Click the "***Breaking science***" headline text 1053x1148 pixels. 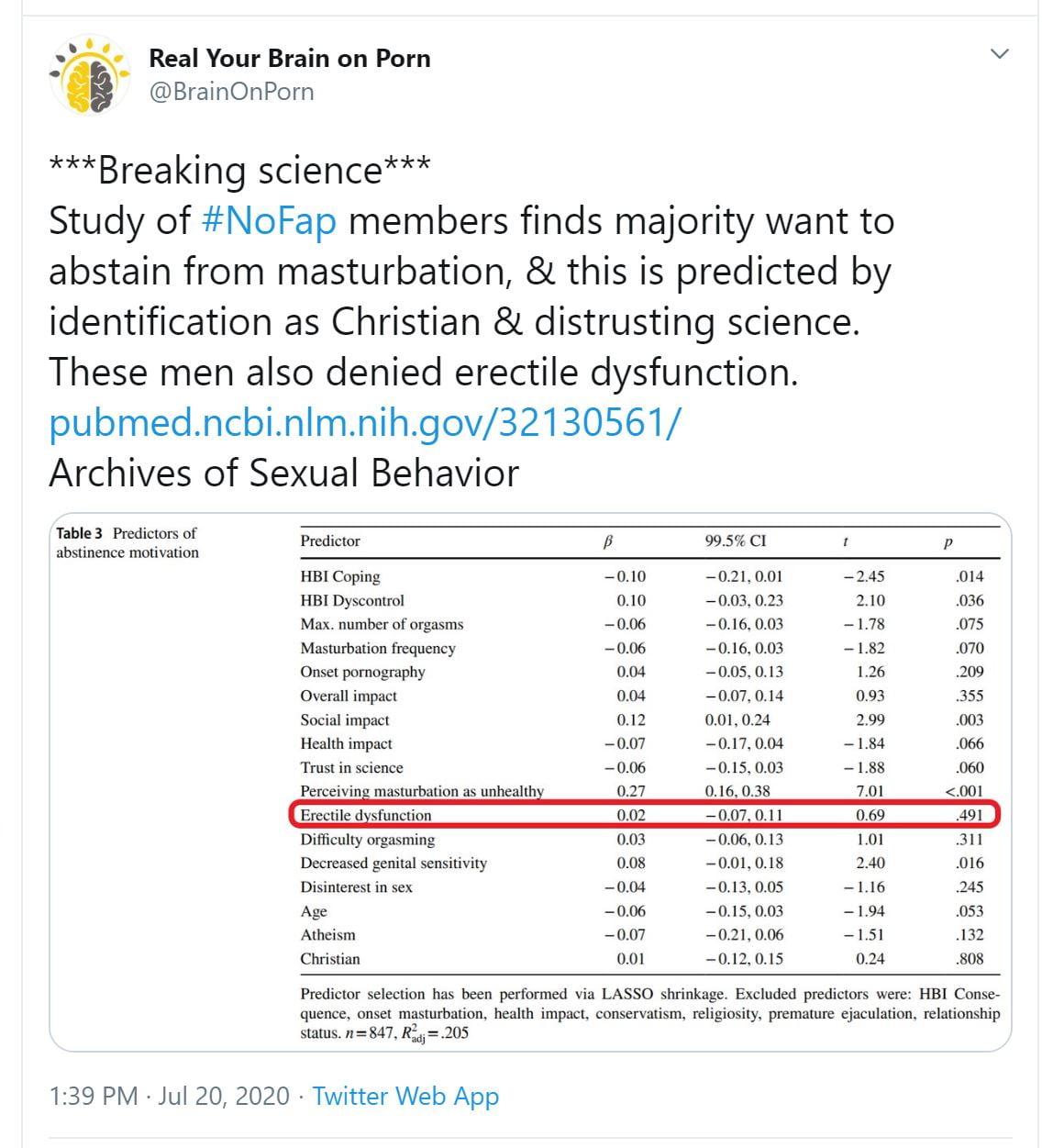[239, 171]
